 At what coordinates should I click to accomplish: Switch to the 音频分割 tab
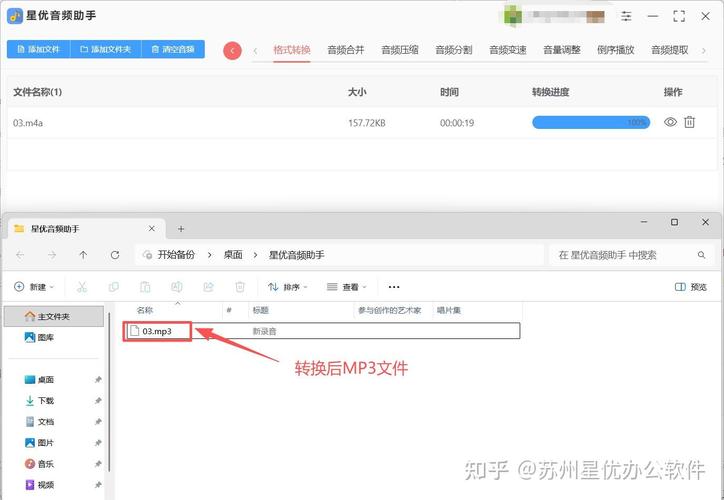454,50
